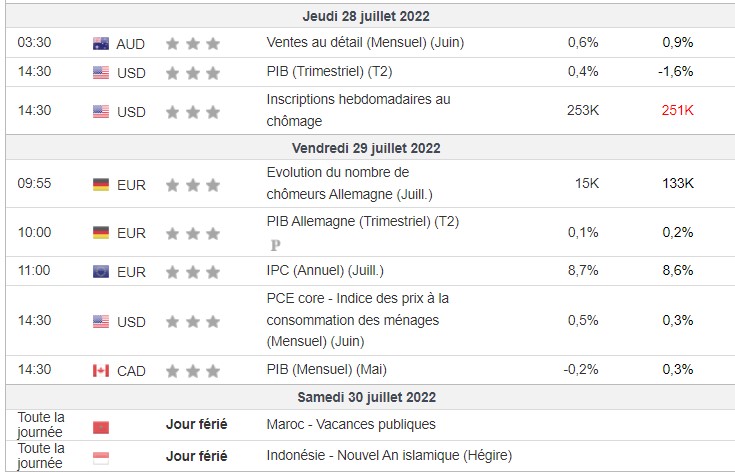Click the Canadian flag icon next to CAD
This screenshot has width=735, height=472.
(x=101, y=371)
